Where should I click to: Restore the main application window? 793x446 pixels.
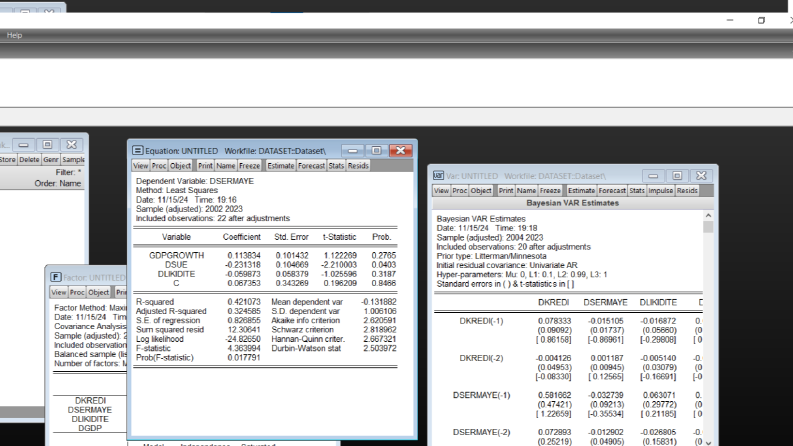click(x=761, y=20)
